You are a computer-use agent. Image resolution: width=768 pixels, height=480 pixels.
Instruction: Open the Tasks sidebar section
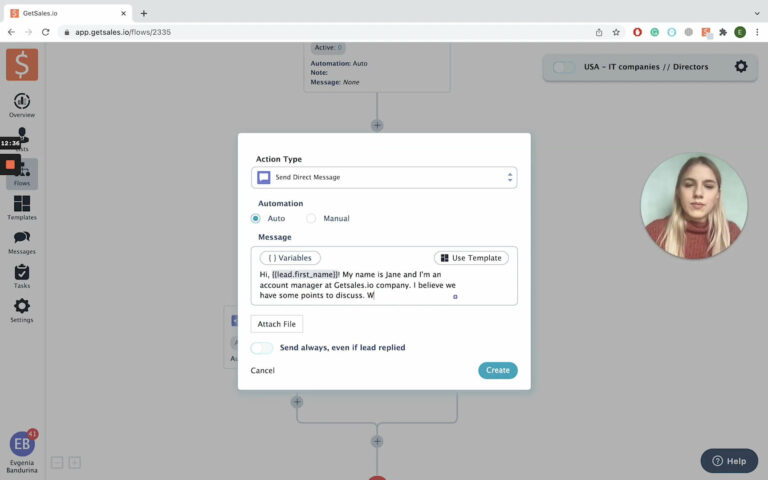coord(22,276)
